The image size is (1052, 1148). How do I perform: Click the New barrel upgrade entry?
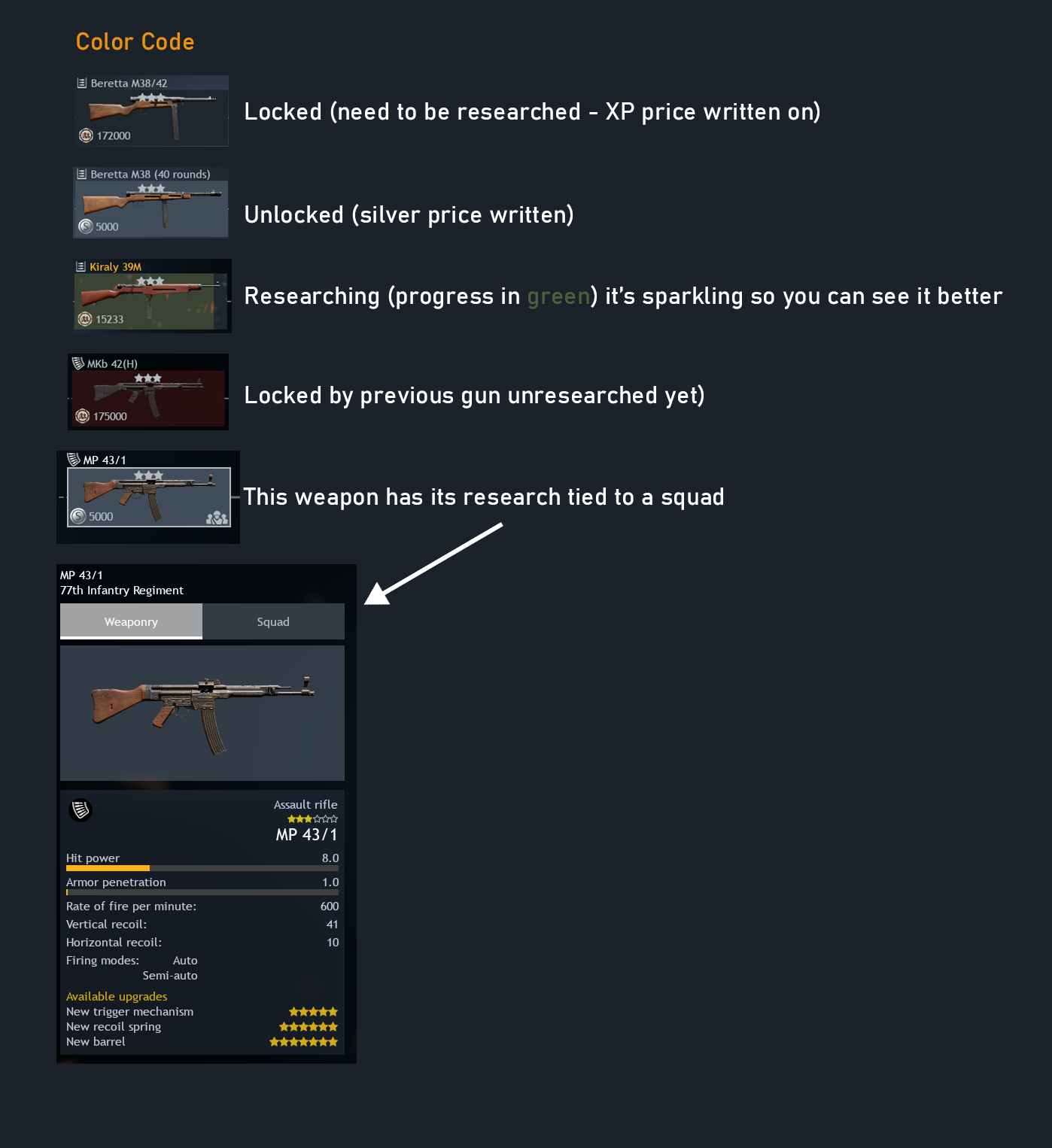(x=202, y=1042)
